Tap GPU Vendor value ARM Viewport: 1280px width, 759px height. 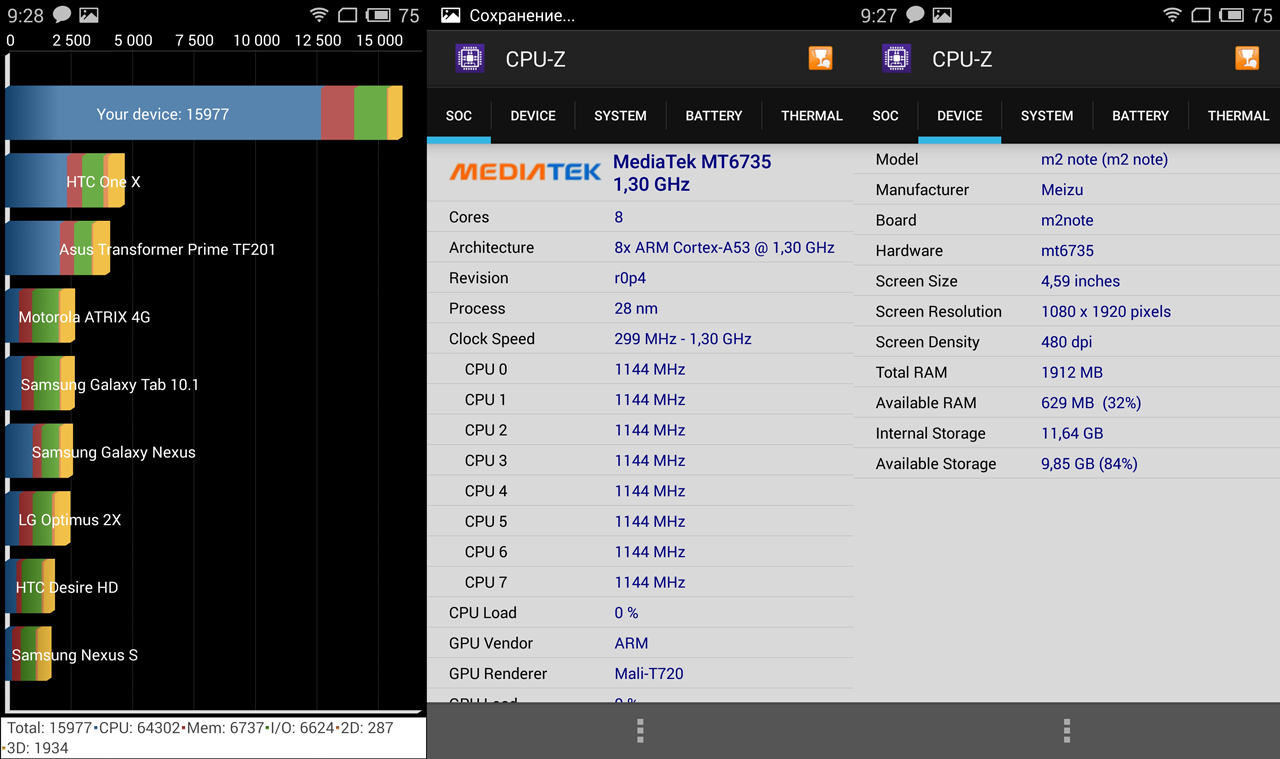[x=631, y=643]
